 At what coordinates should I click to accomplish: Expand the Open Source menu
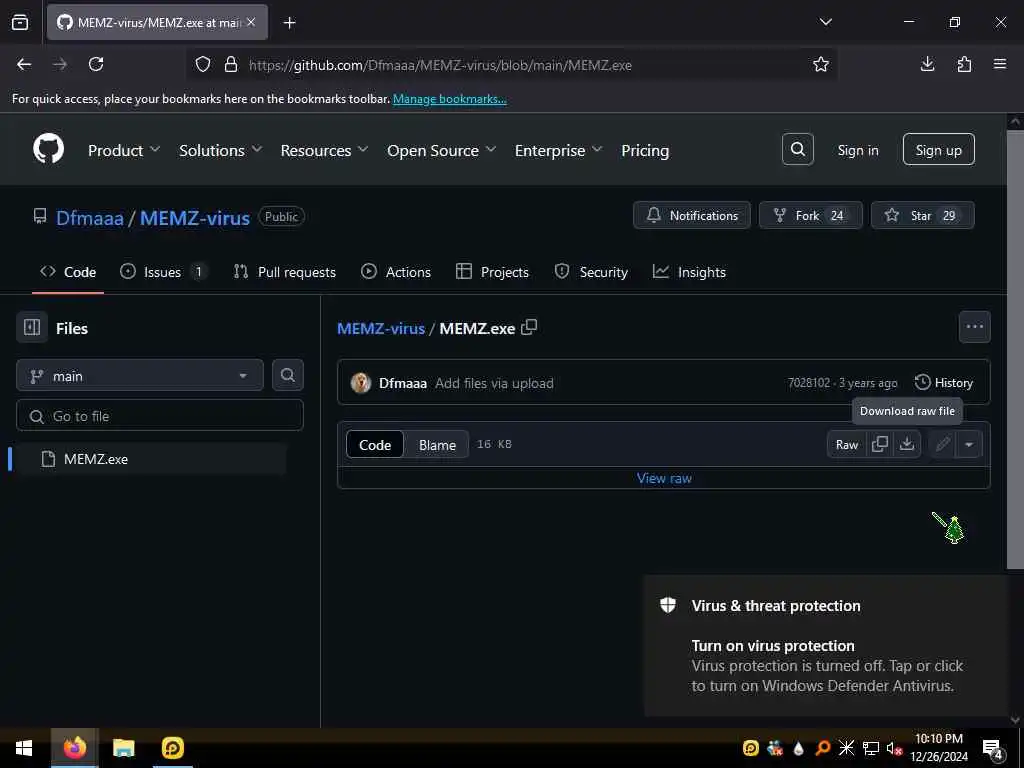click(x=441, y=150)
